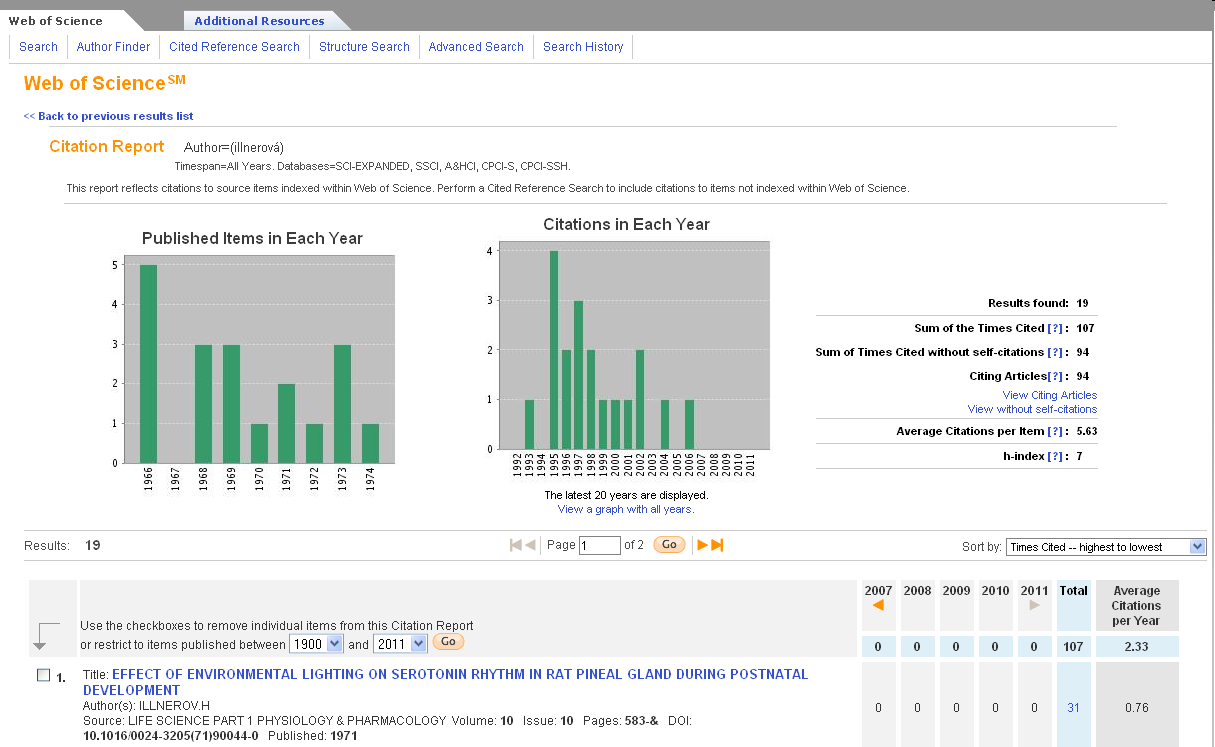Click the 2009 year column header
1215x747 pixels.
point(957,591)
